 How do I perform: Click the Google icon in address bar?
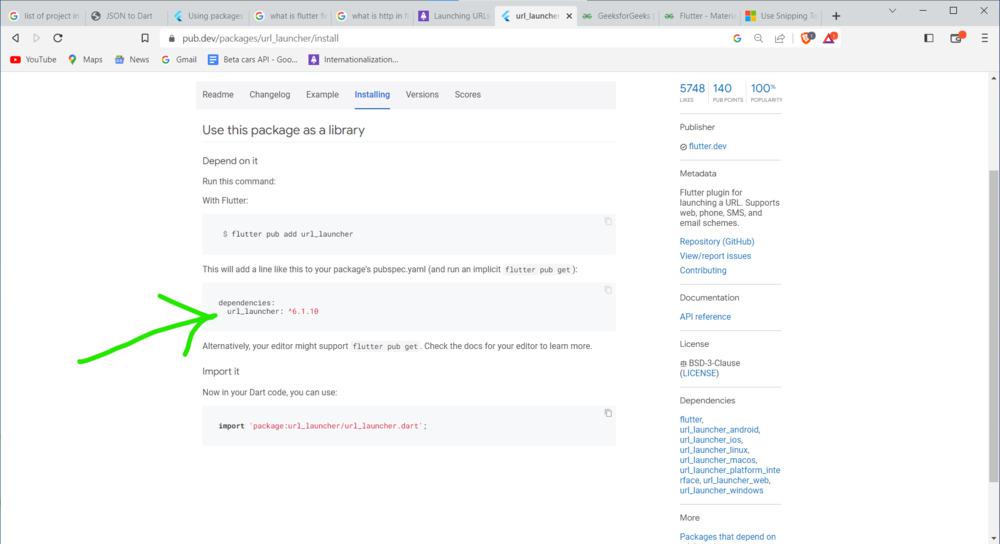tap(737, 38)
